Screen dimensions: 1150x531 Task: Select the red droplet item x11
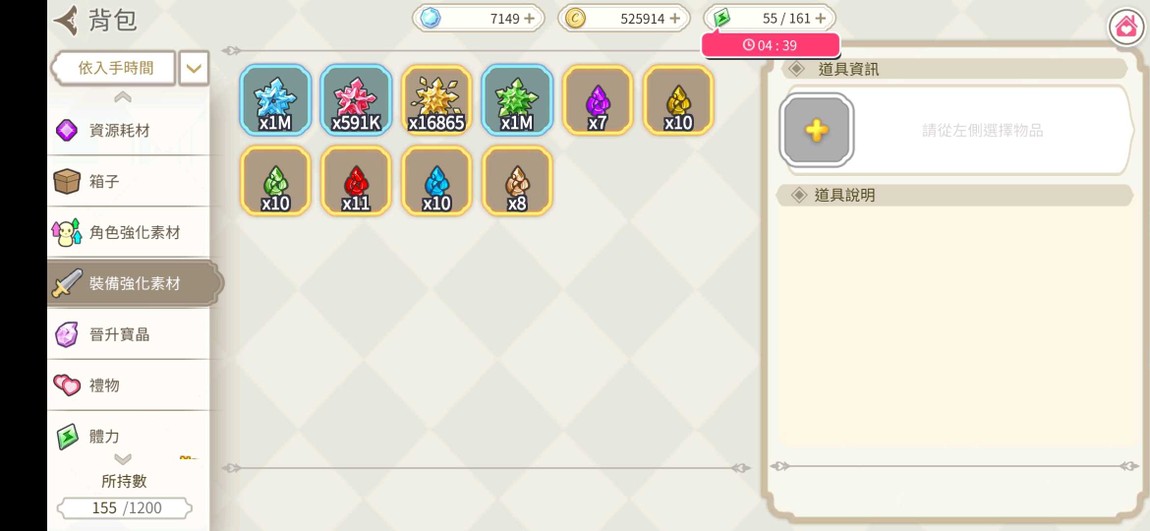pyautogui.click(x=356, y=181)
